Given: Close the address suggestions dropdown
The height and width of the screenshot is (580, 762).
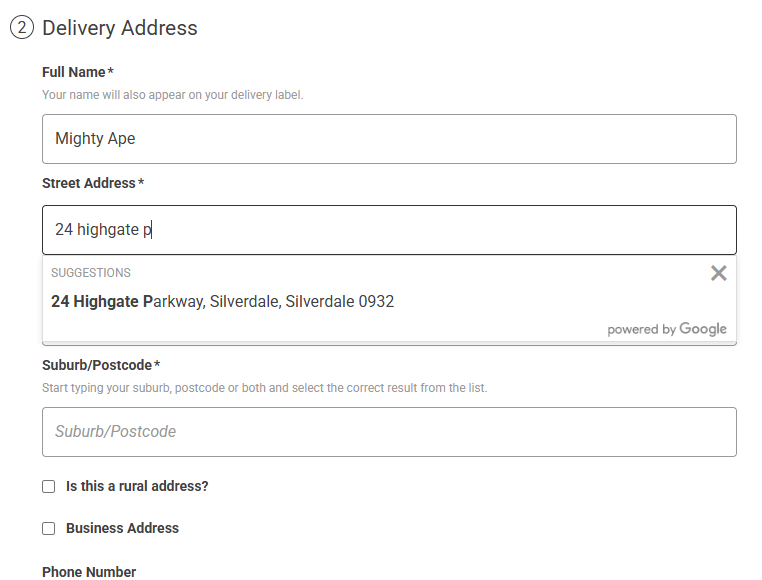Looking at the screenshot, I should [718, 273].
